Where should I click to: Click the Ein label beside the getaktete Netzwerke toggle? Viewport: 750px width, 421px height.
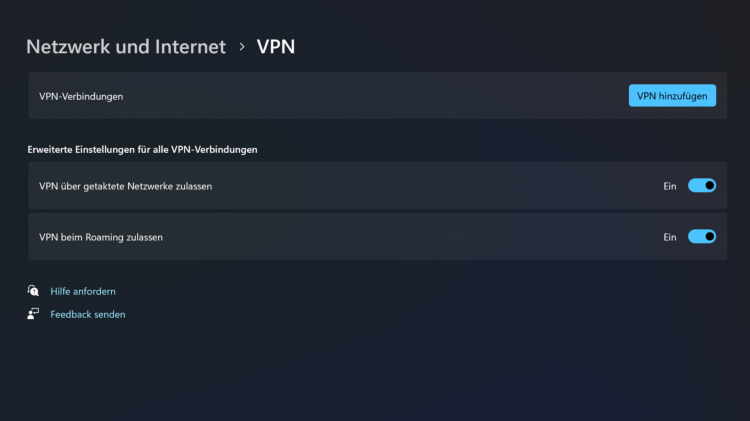pyautogui.click(x=670, y=187)
